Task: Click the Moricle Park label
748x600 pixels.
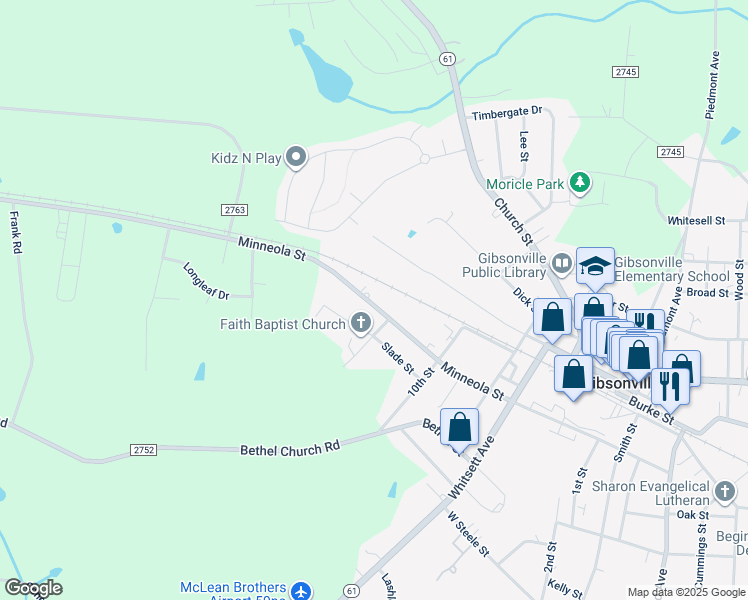Action: [x=525, y=184]
